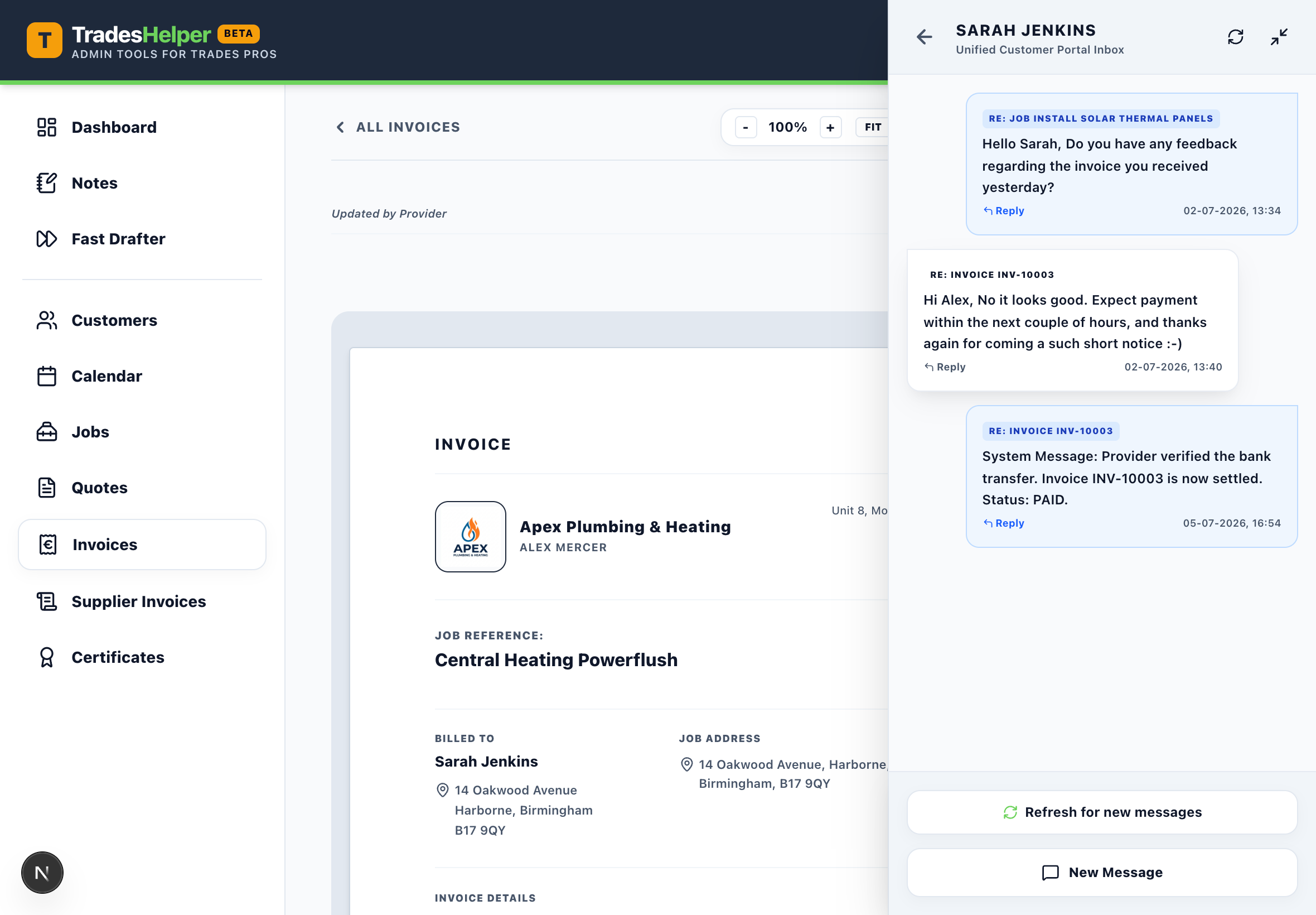Image resolution: width=1316 pixels, height=915 pixels.
Task: Click the TradesHelper orange T logo
Action: point(44,40)
